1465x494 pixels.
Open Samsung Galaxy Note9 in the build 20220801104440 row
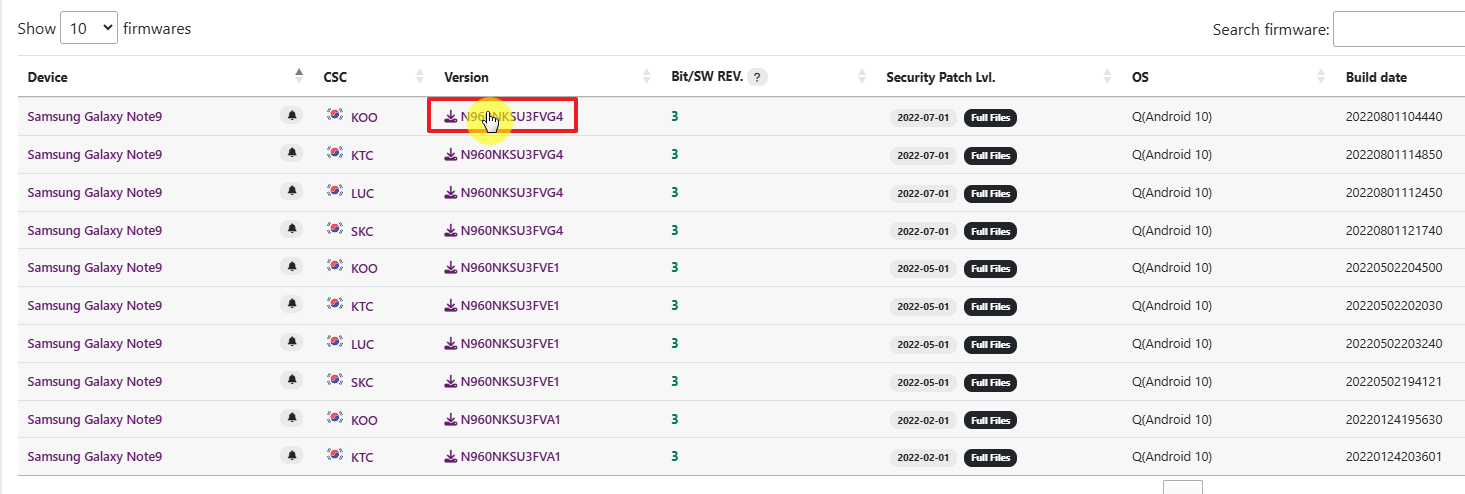95,117
